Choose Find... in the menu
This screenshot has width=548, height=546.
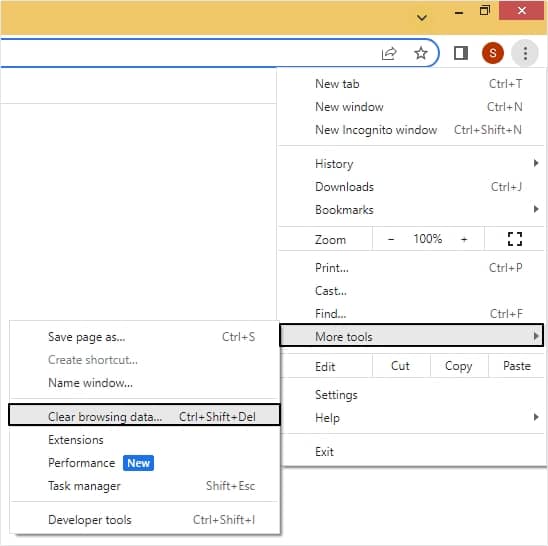[x=411, y=314]
